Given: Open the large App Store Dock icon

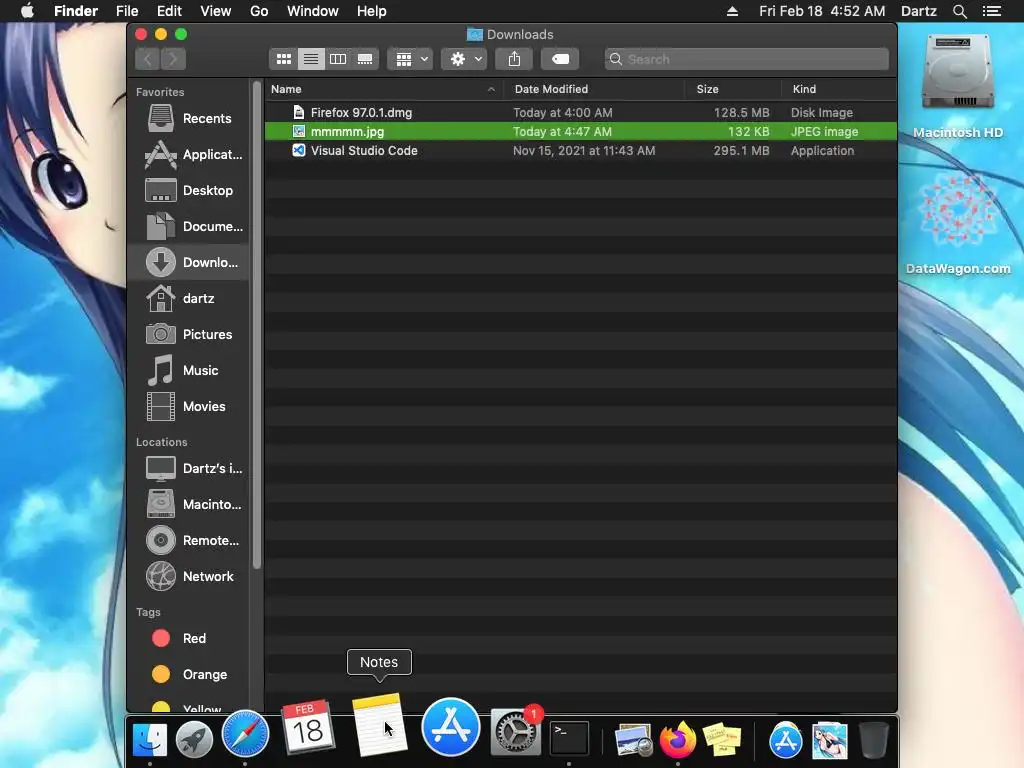Looking at the screenshot, I should [451, 727].
